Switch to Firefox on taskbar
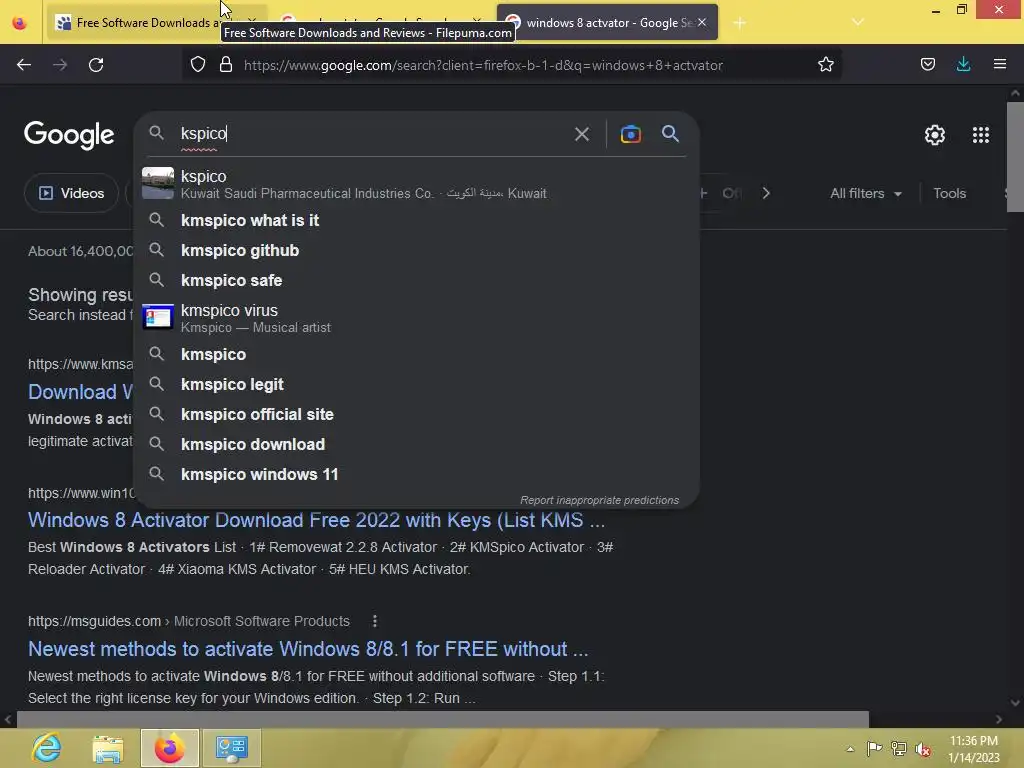1024x768 pixels. 170,748
